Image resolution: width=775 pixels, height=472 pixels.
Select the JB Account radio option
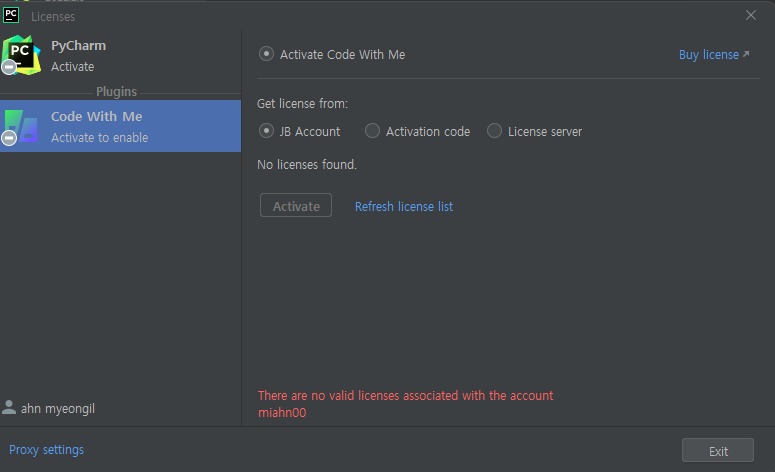coord(266,131)
